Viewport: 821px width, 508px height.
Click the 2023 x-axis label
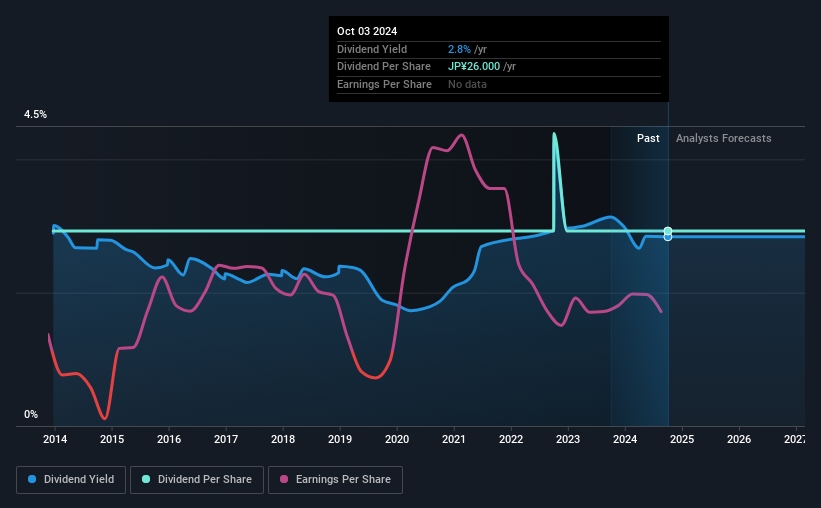click(568, 439)
